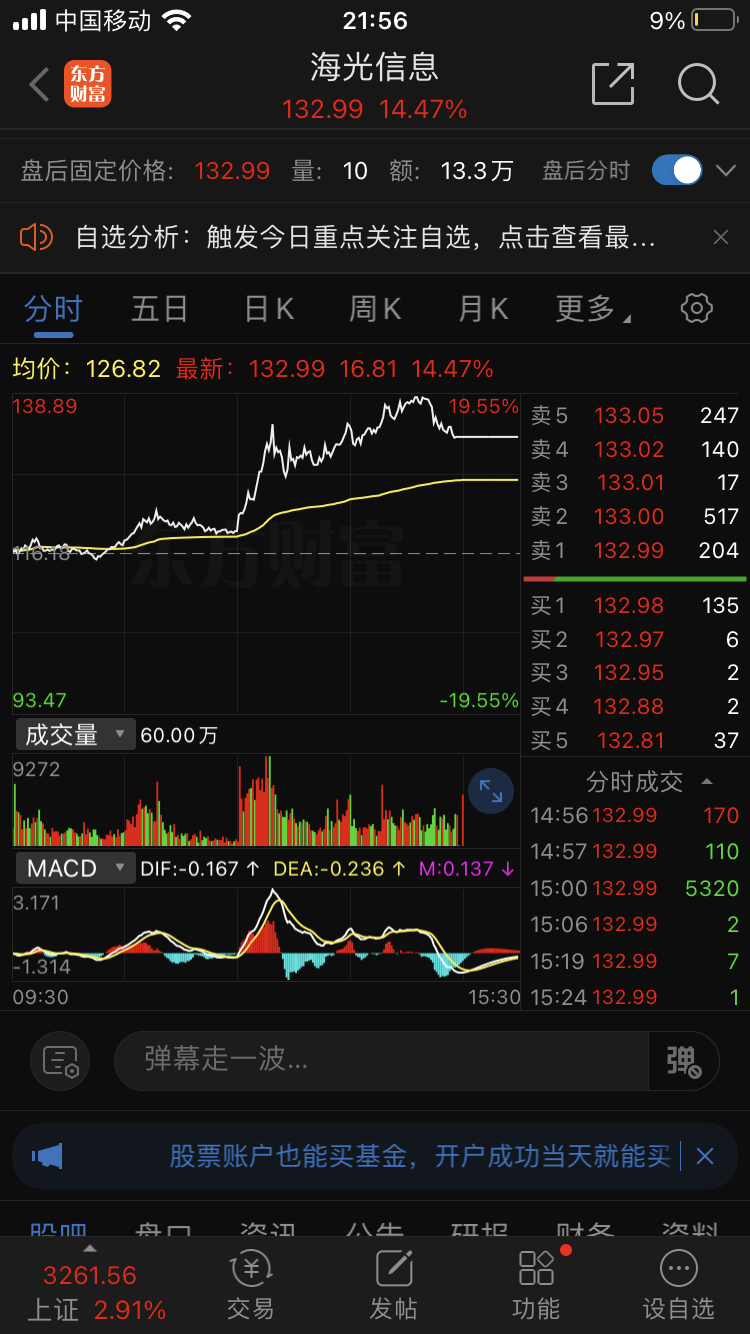The image size is (750, 1334).
Task: Open the 功能 functions icon
Action: [x=537, y=1286]
